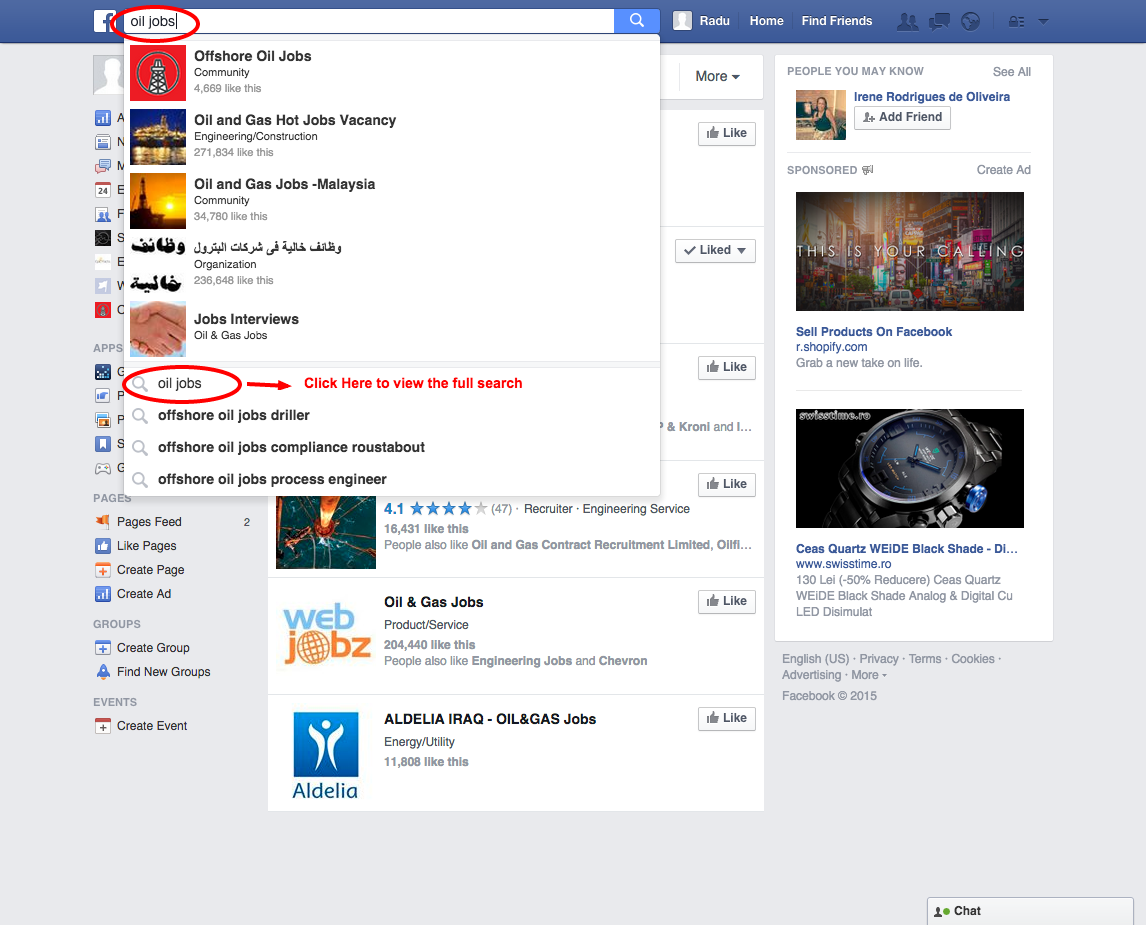Click English (US) language link

click(x=816, y=659)
